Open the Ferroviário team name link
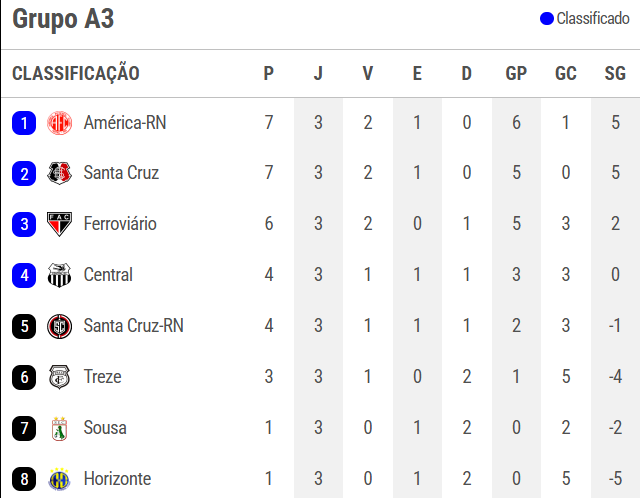This screenshot has width=640, height=498. (x=120, y=224)
